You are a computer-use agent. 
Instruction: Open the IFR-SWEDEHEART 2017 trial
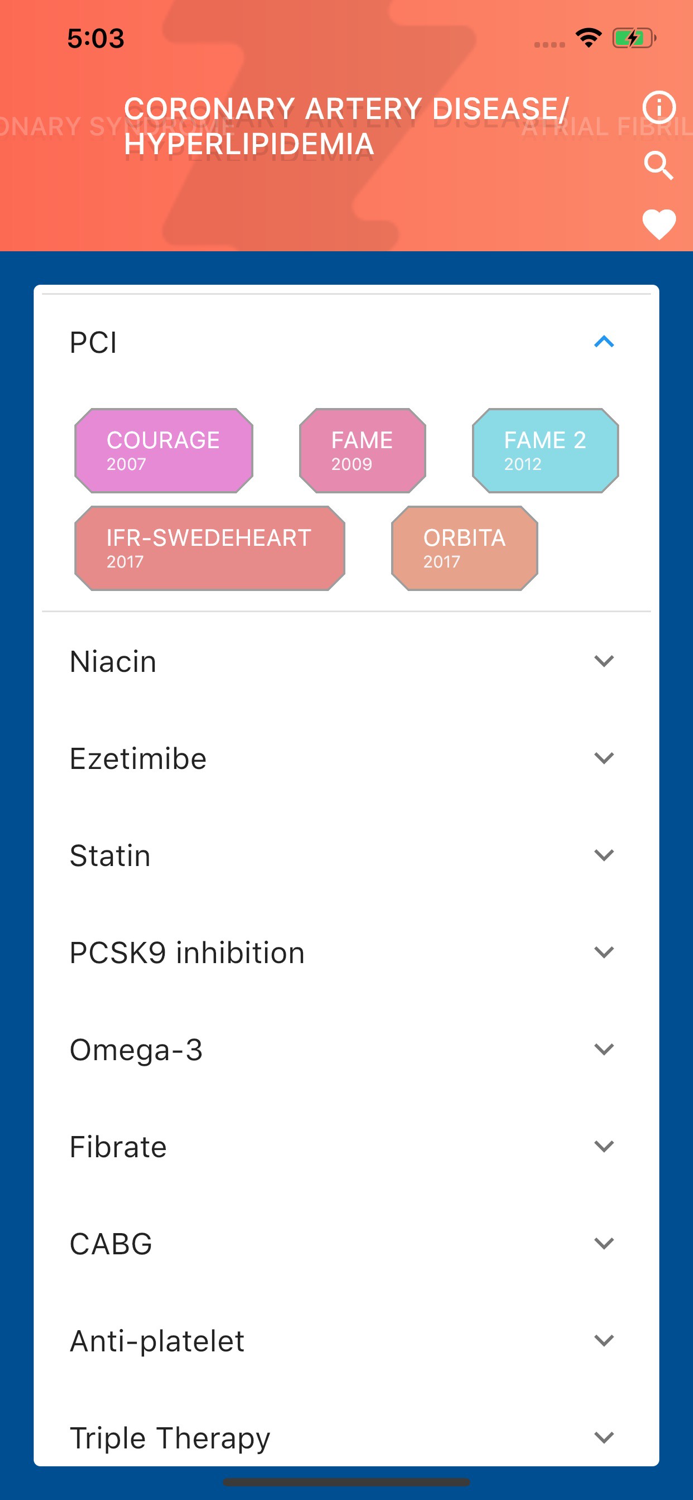[209, 548]
